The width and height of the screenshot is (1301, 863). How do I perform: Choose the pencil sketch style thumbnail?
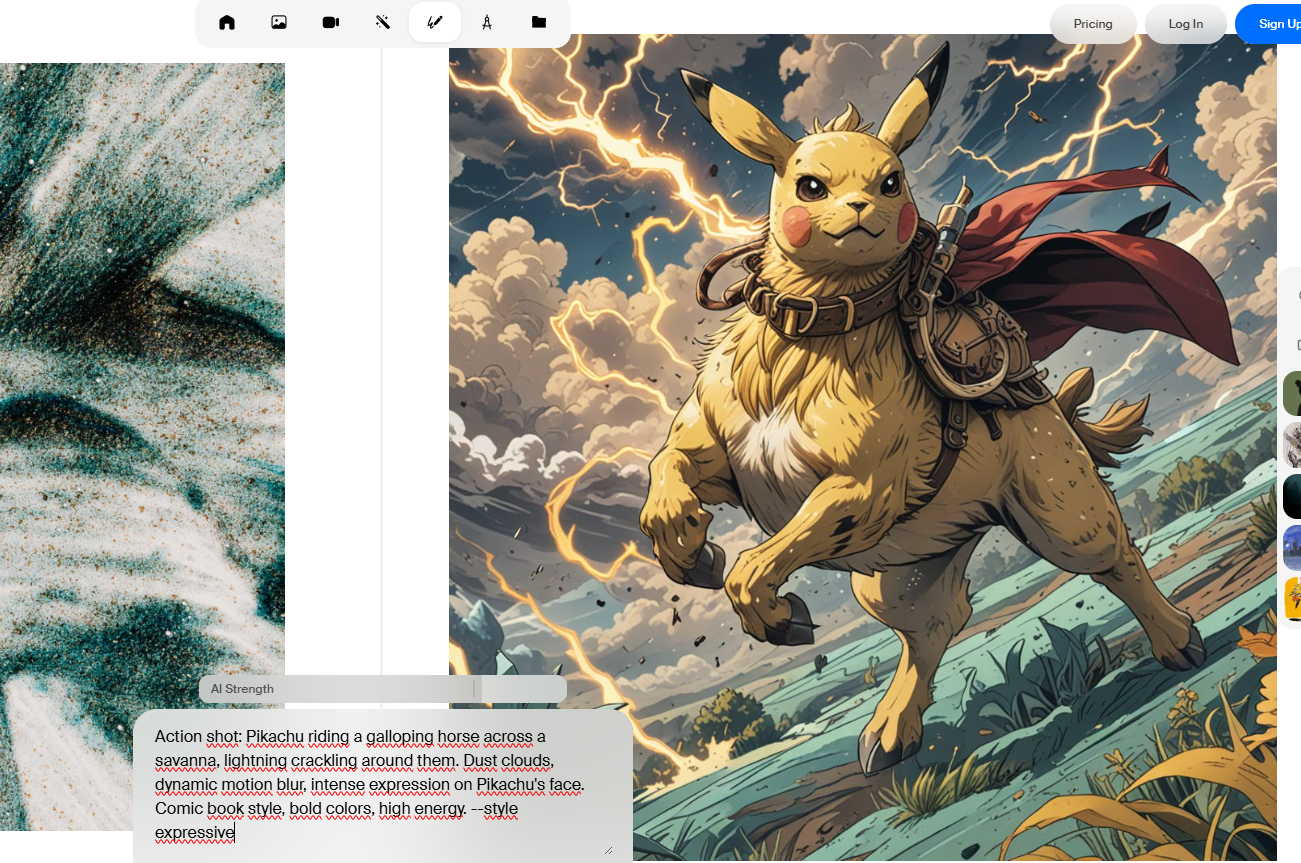point(1292,445)
